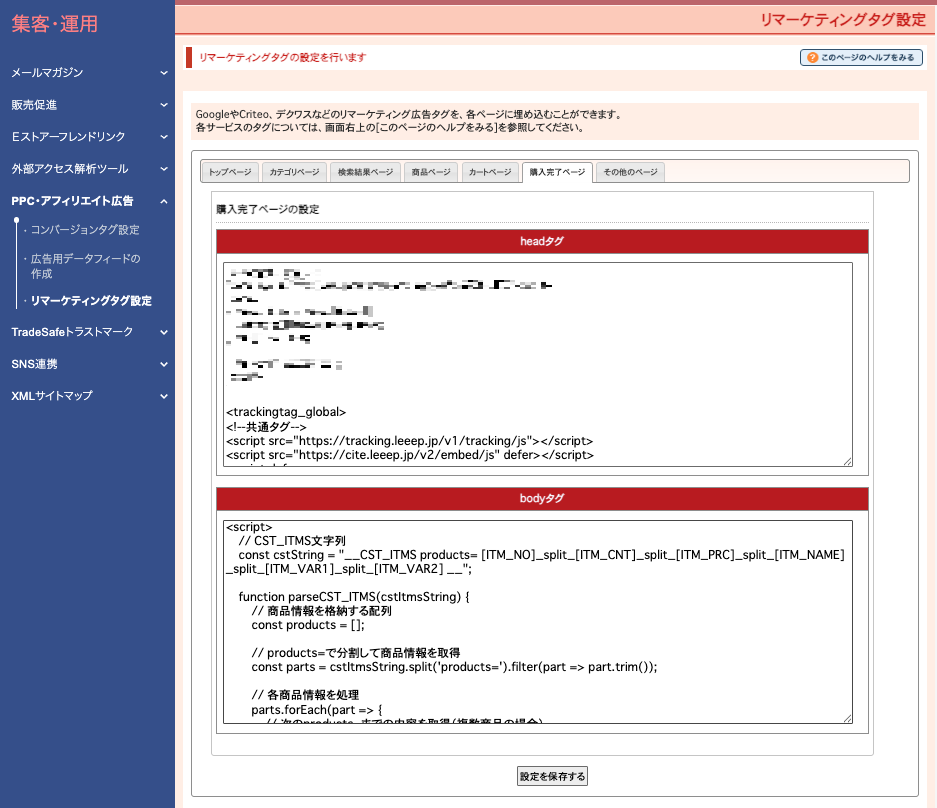
Task: Click the help question-mark icon
Action: click(812, 57)
